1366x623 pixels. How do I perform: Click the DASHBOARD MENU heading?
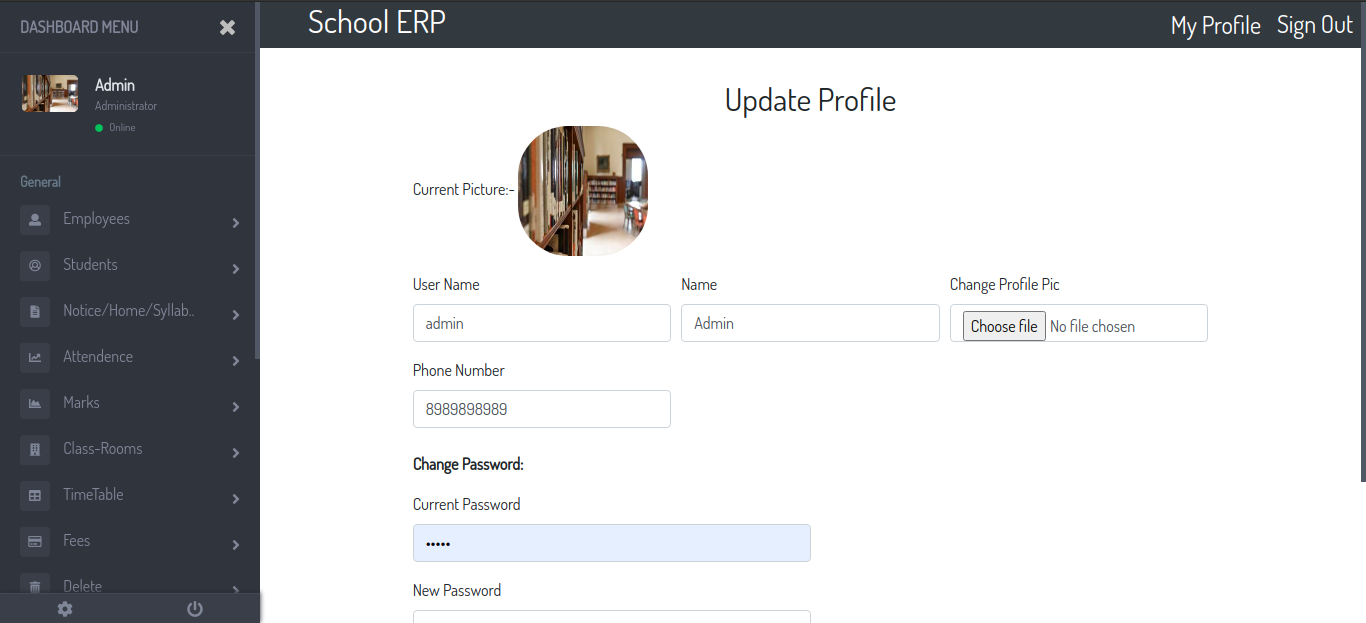[x=79, y=27]
